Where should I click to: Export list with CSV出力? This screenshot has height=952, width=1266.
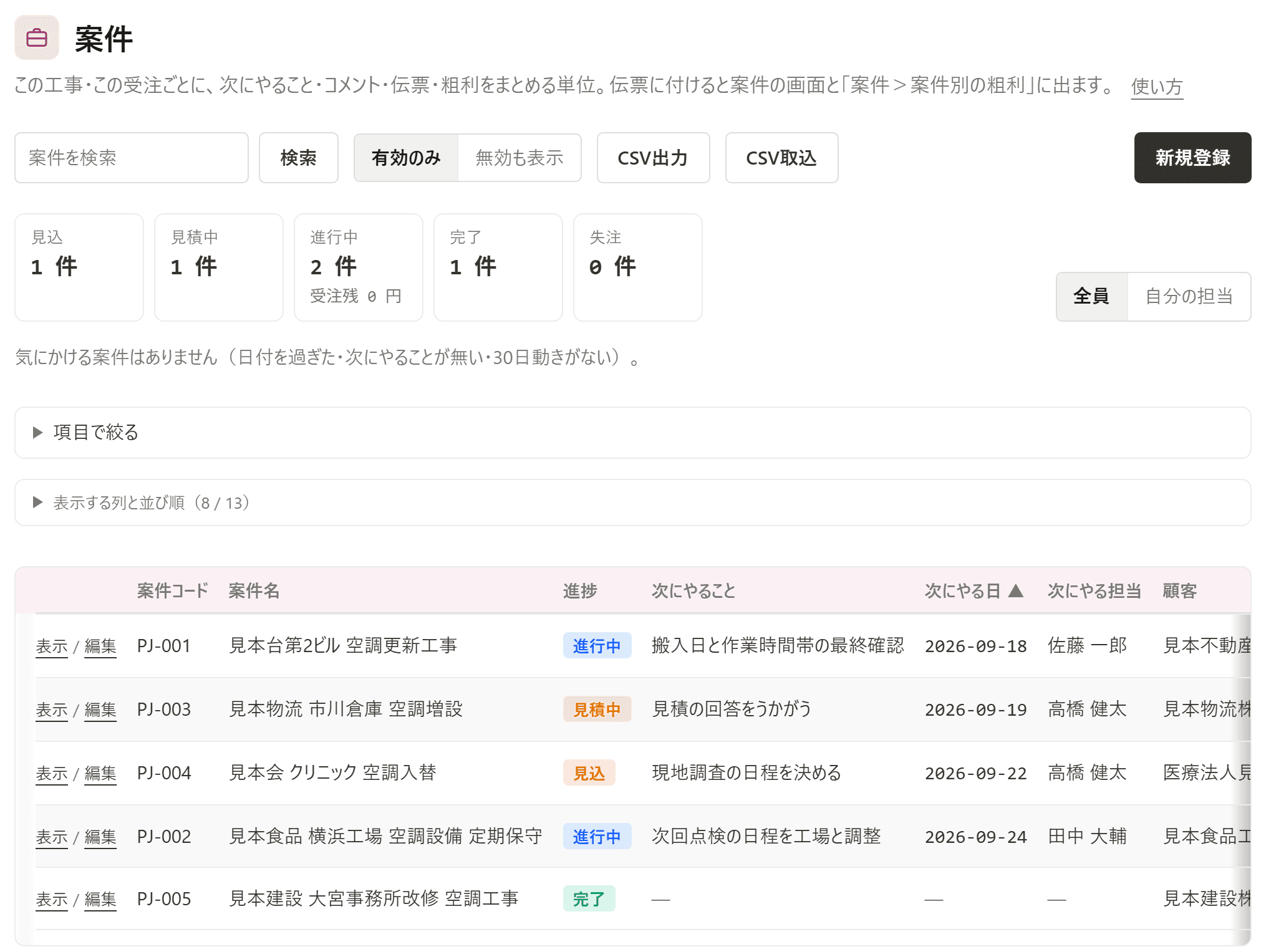tap(653, 158)
